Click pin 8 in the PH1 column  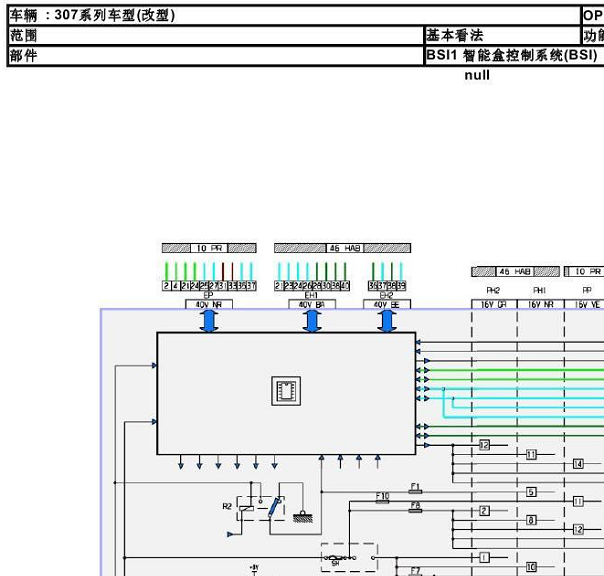tap(531, 520)
